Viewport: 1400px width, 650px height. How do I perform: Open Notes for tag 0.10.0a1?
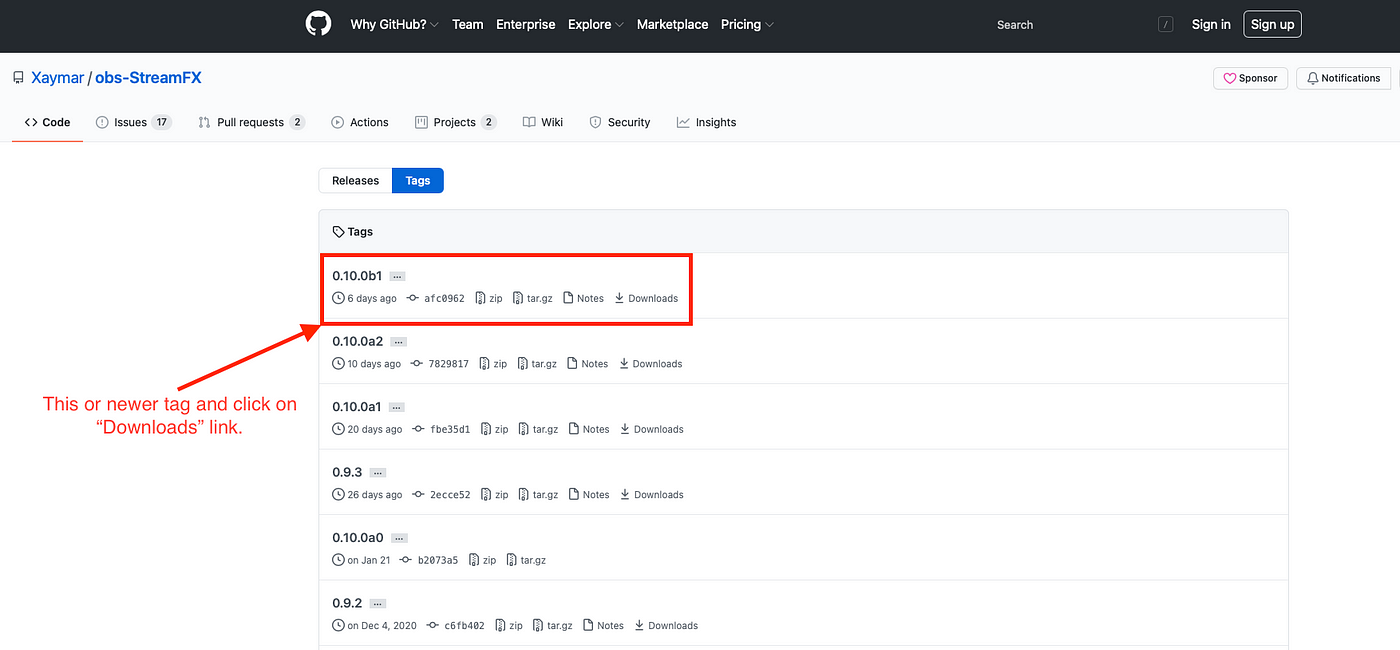pos(589,429)
